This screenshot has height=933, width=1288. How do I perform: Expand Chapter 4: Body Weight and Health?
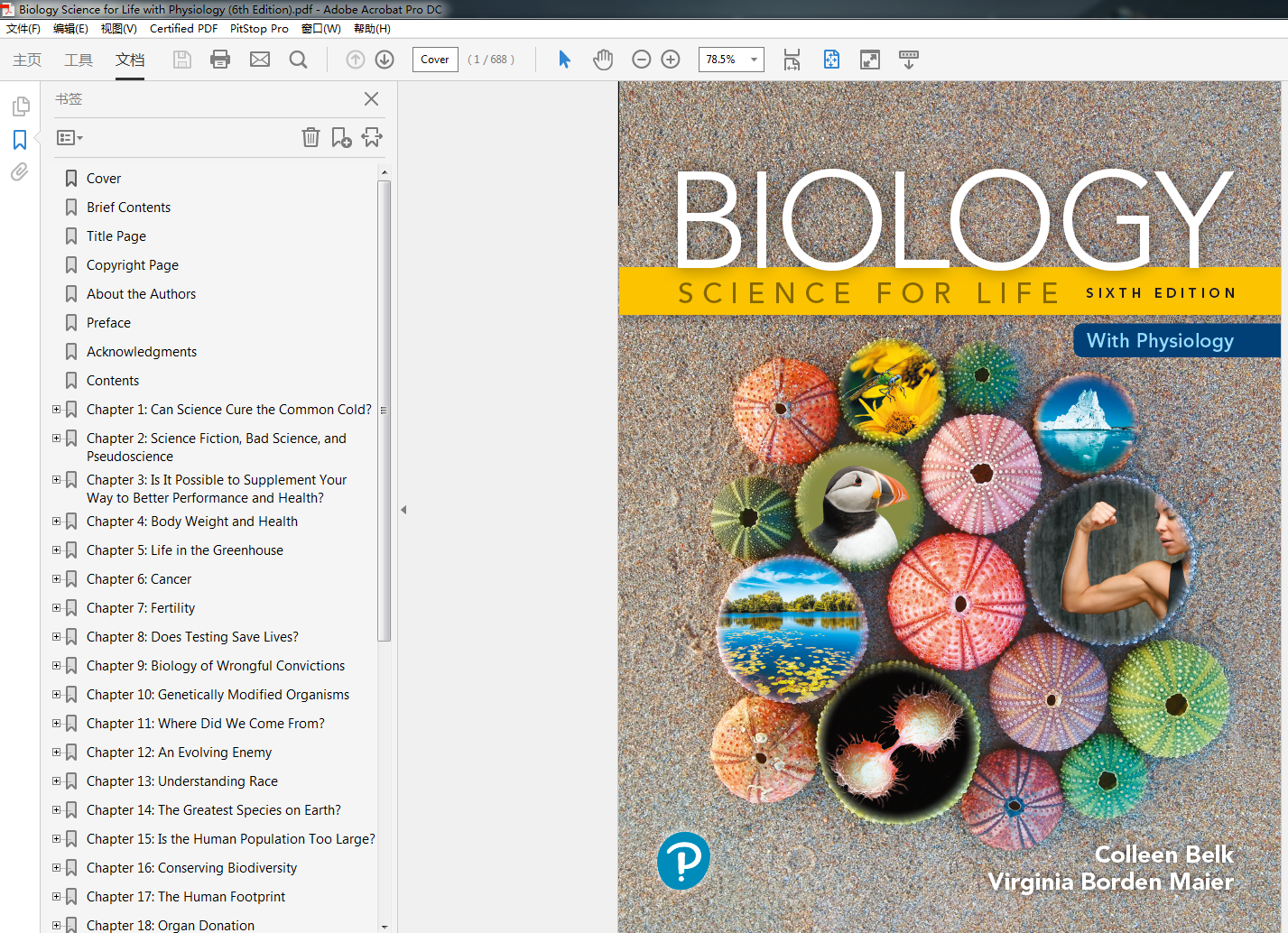(x=56, y=522)
